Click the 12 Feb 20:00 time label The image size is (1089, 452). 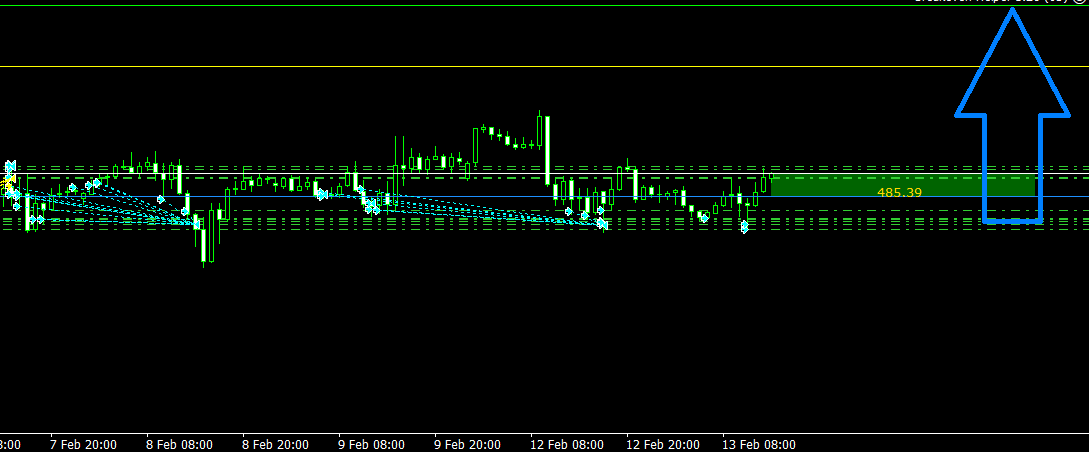click(663, 444)
